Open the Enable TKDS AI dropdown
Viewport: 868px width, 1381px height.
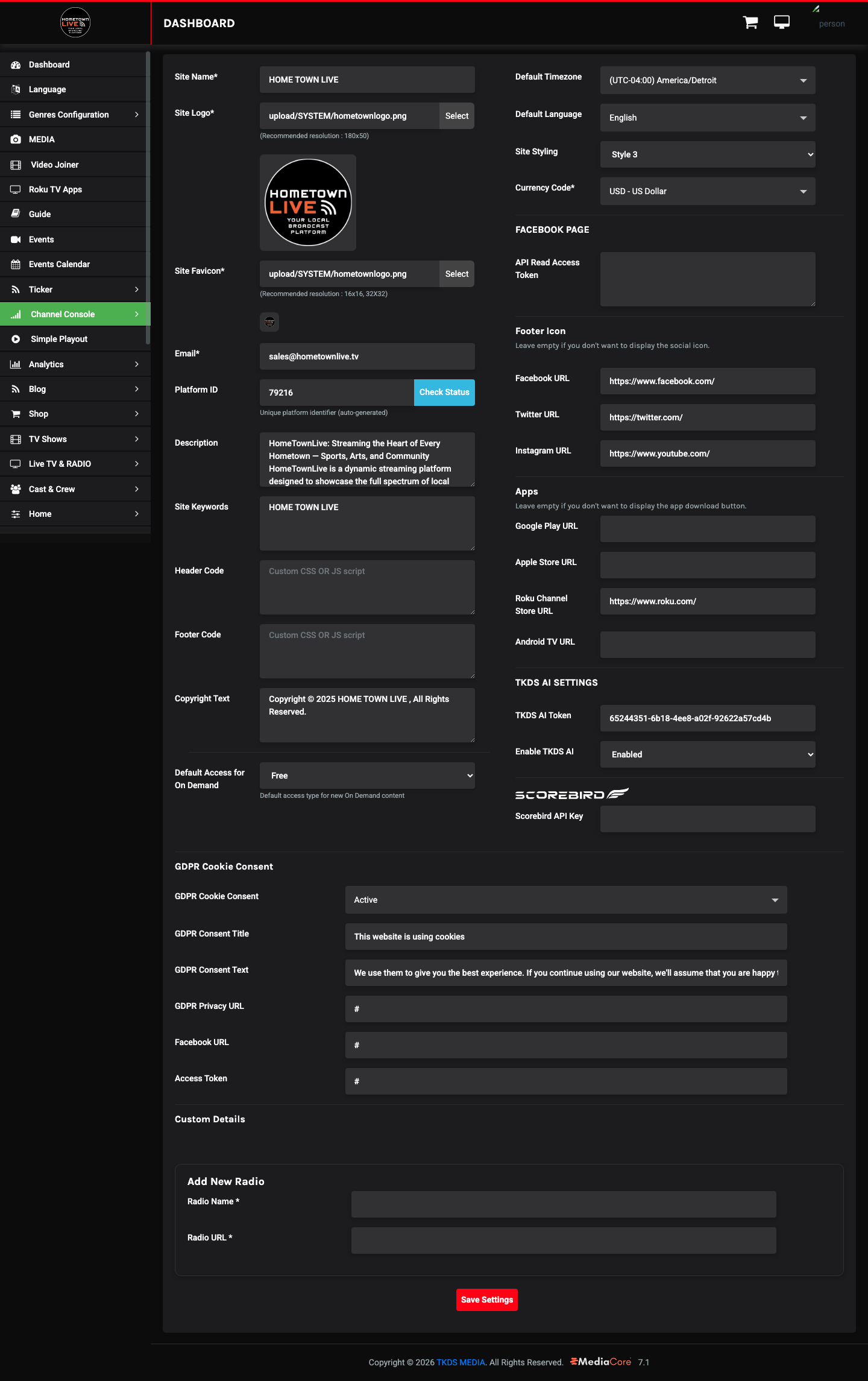(708, 754)
